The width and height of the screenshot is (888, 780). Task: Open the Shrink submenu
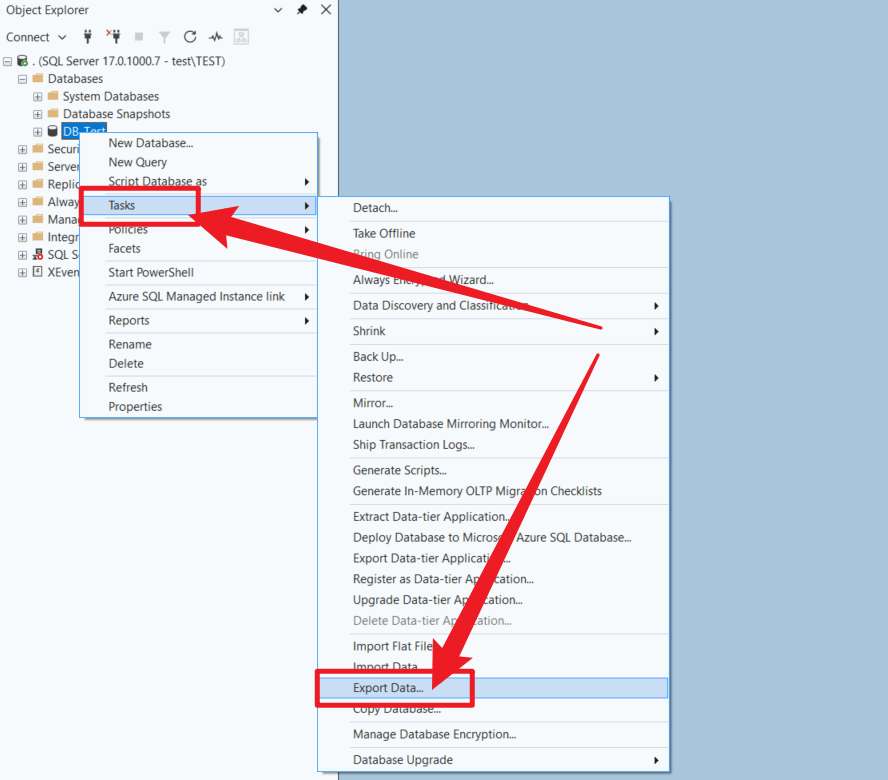click(x=493, y=331)
